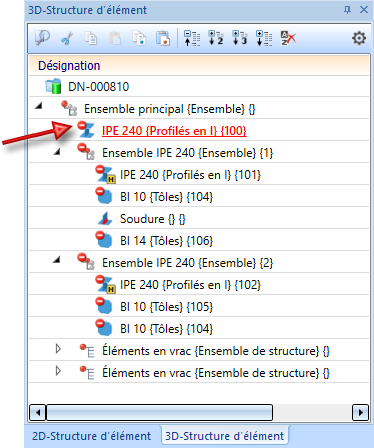Collapse Ensemble IPE 240 {1} node
The width and height of the screenshot is (374, 448).
coord(57,151)
